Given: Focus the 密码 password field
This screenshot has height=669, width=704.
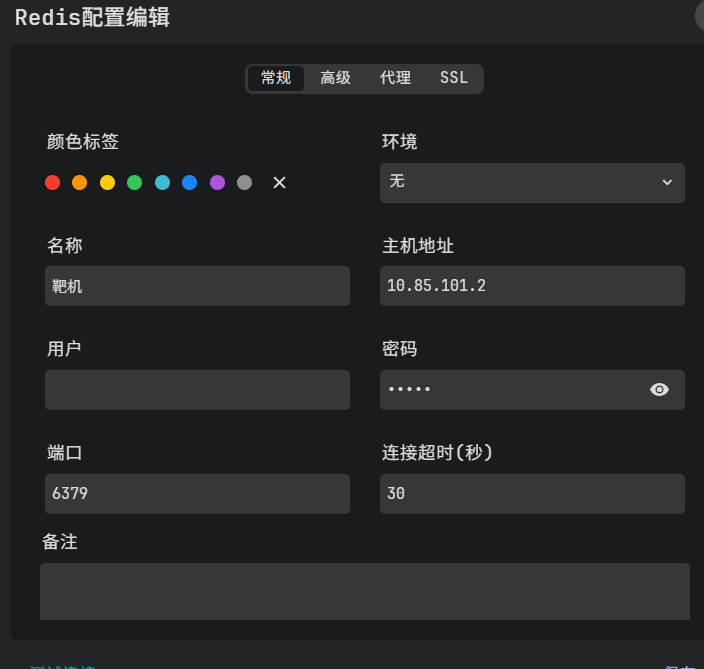Looking at the screenshot, I should click(x=532, y=390).
